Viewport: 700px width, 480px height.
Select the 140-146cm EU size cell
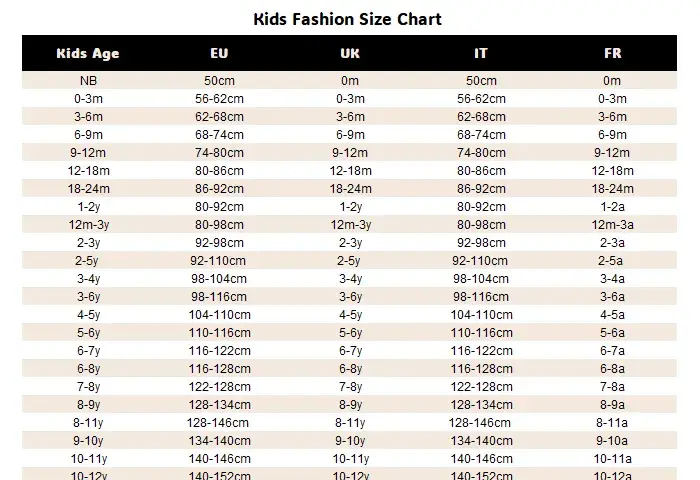(219, 459)
